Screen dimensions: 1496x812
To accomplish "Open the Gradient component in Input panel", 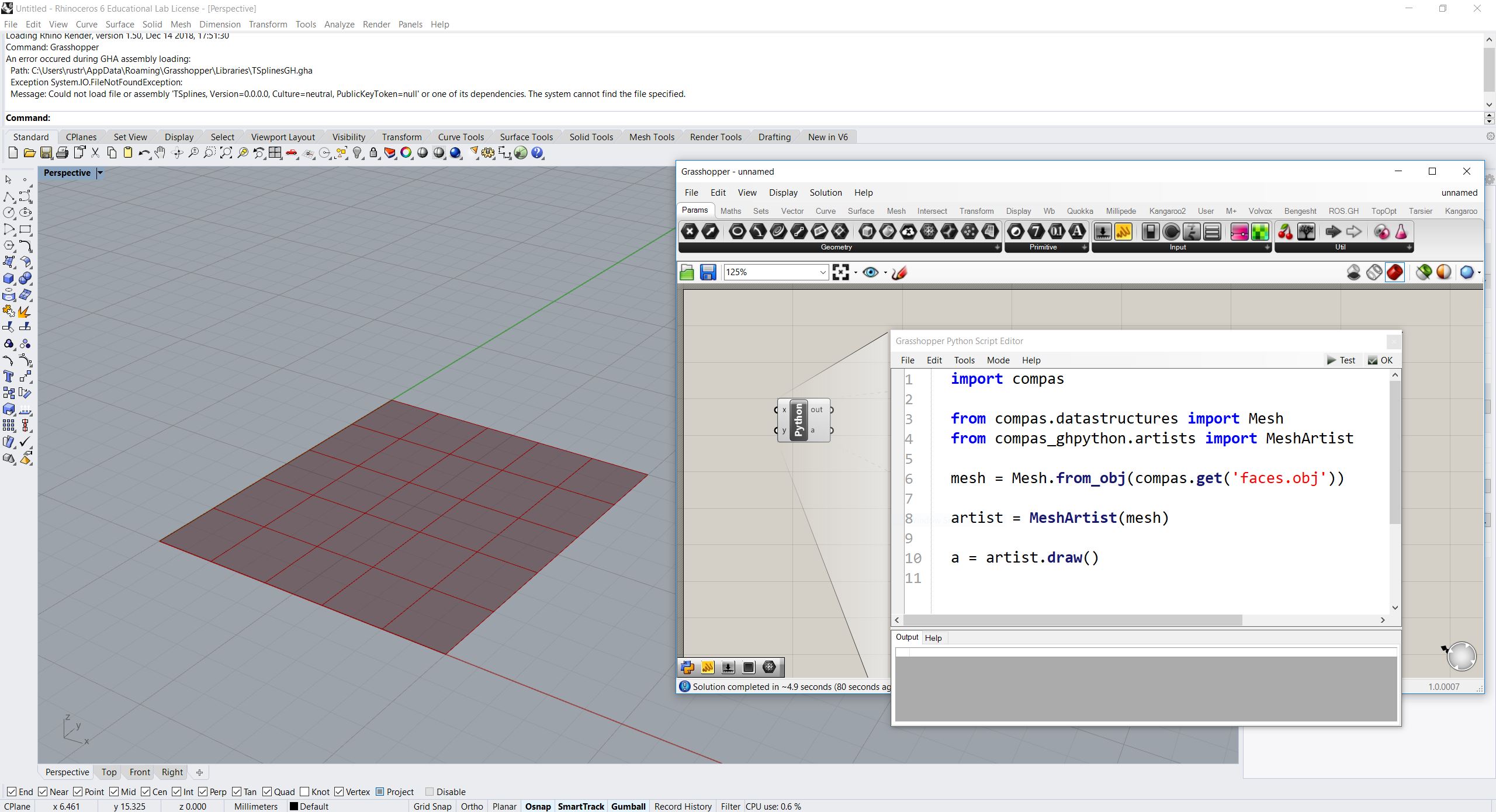I will click(x=1238, y=232).
